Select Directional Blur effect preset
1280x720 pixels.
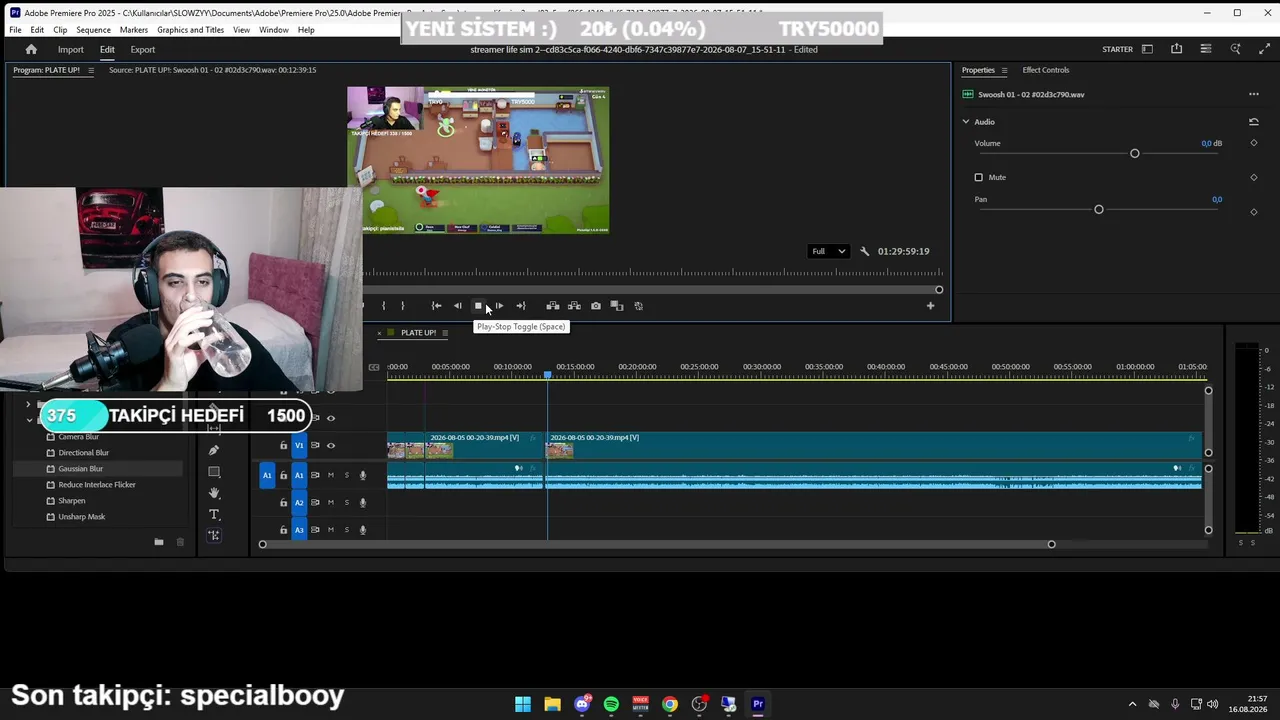(83, 453)
